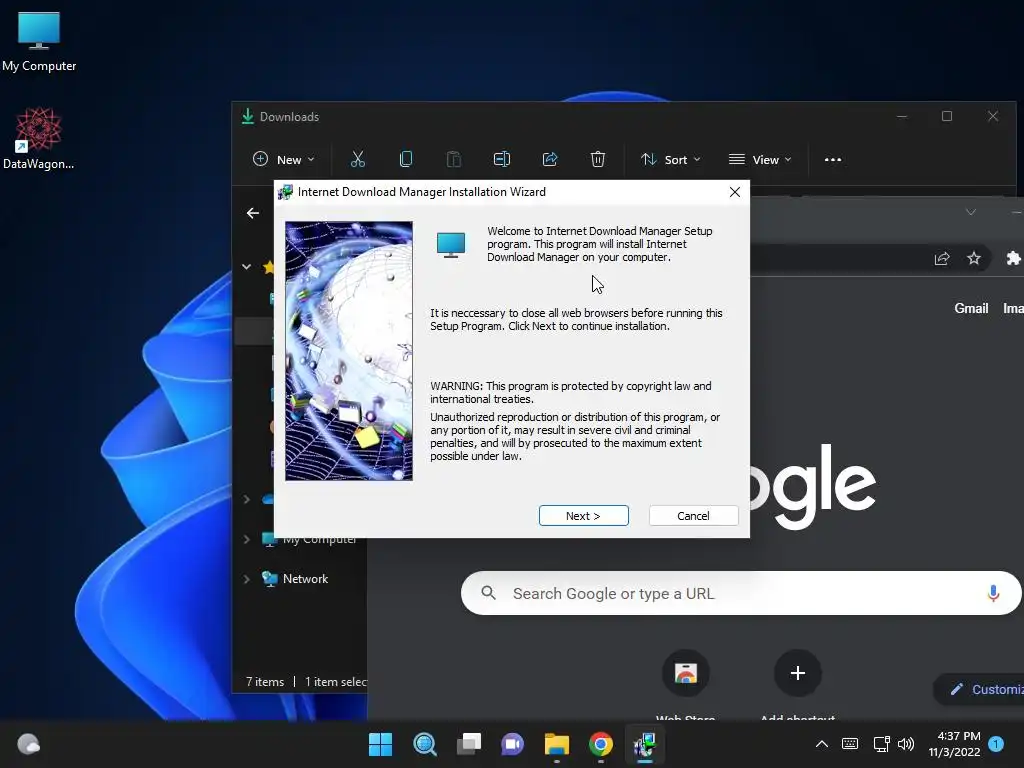The image size is (1024, 768).
Task: Open the clock showing 4:37 PM
Action: point(954,744)
